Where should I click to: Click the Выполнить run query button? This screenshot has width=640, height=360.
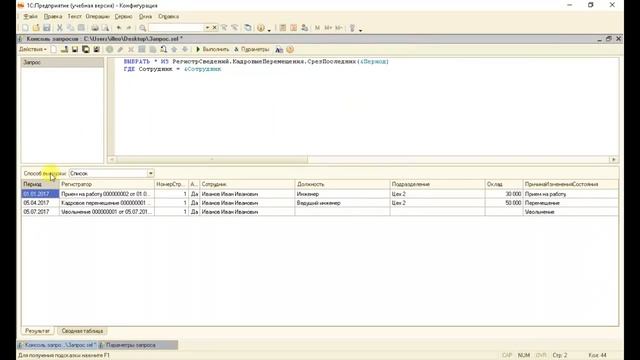point(212,49)
